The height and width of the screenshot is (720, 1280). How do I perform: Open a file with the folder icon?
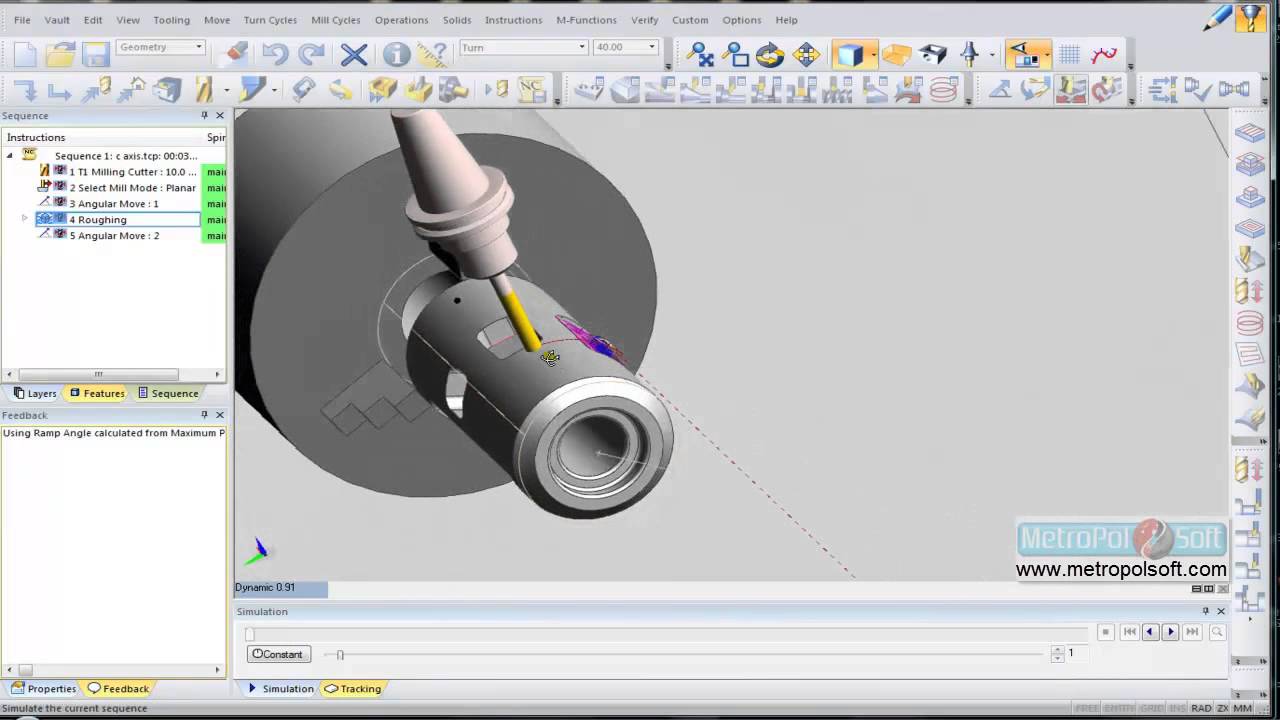[x=60, y=54]
